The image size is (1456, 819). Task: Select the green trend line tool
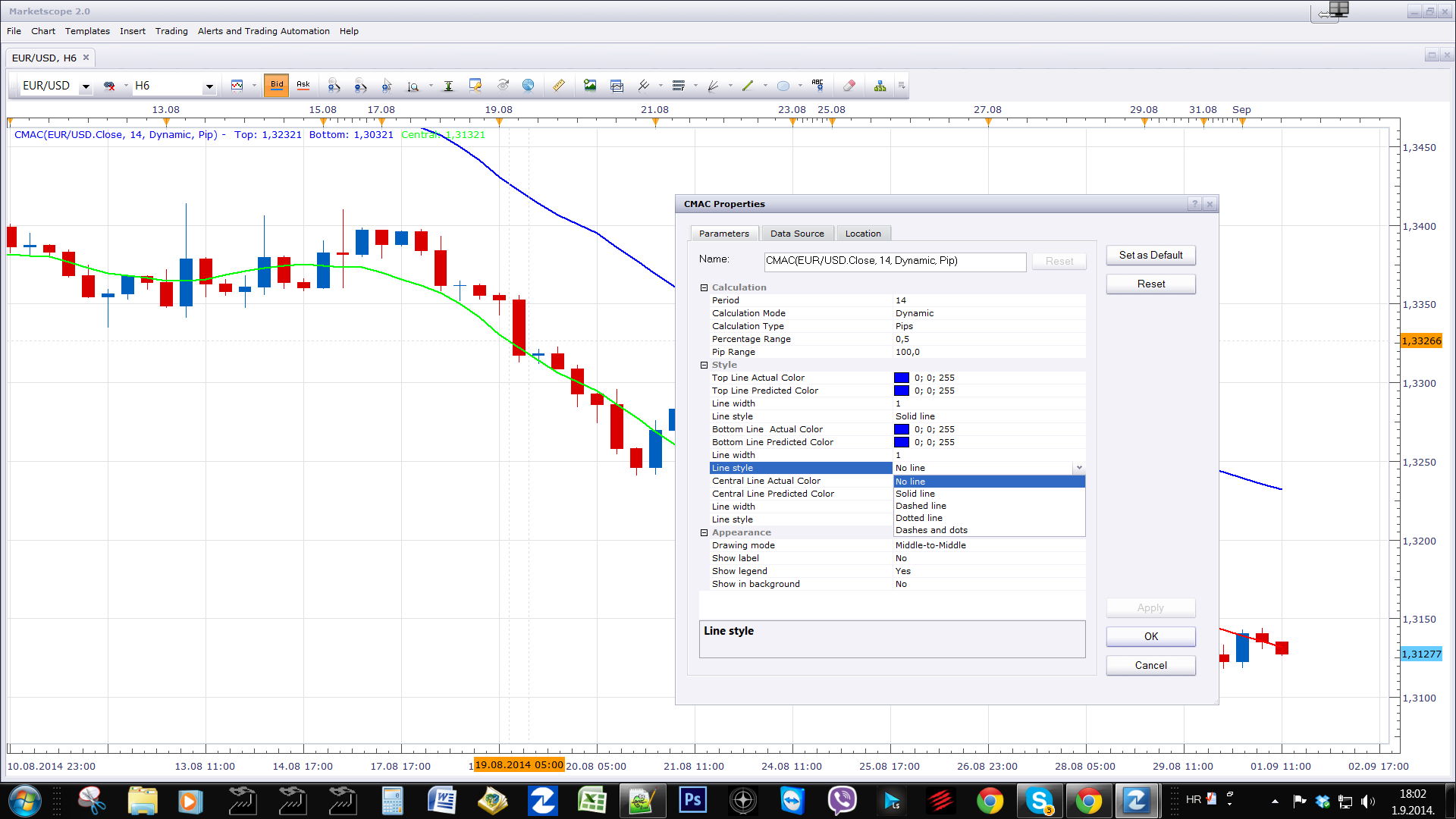pos(748,86)
